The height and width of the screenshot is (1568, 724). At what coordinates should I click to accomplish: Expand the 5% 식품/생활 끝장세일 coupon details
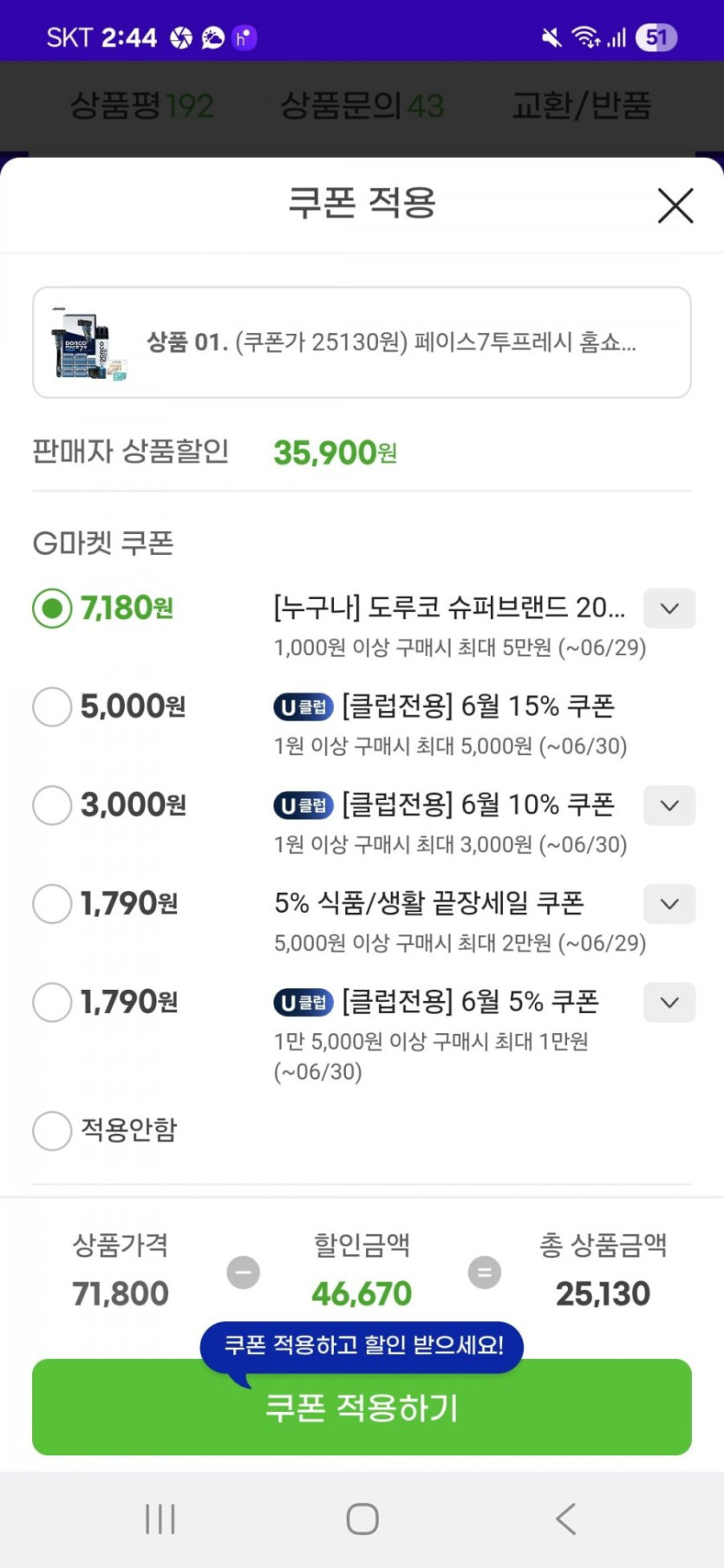coord(669,904)
